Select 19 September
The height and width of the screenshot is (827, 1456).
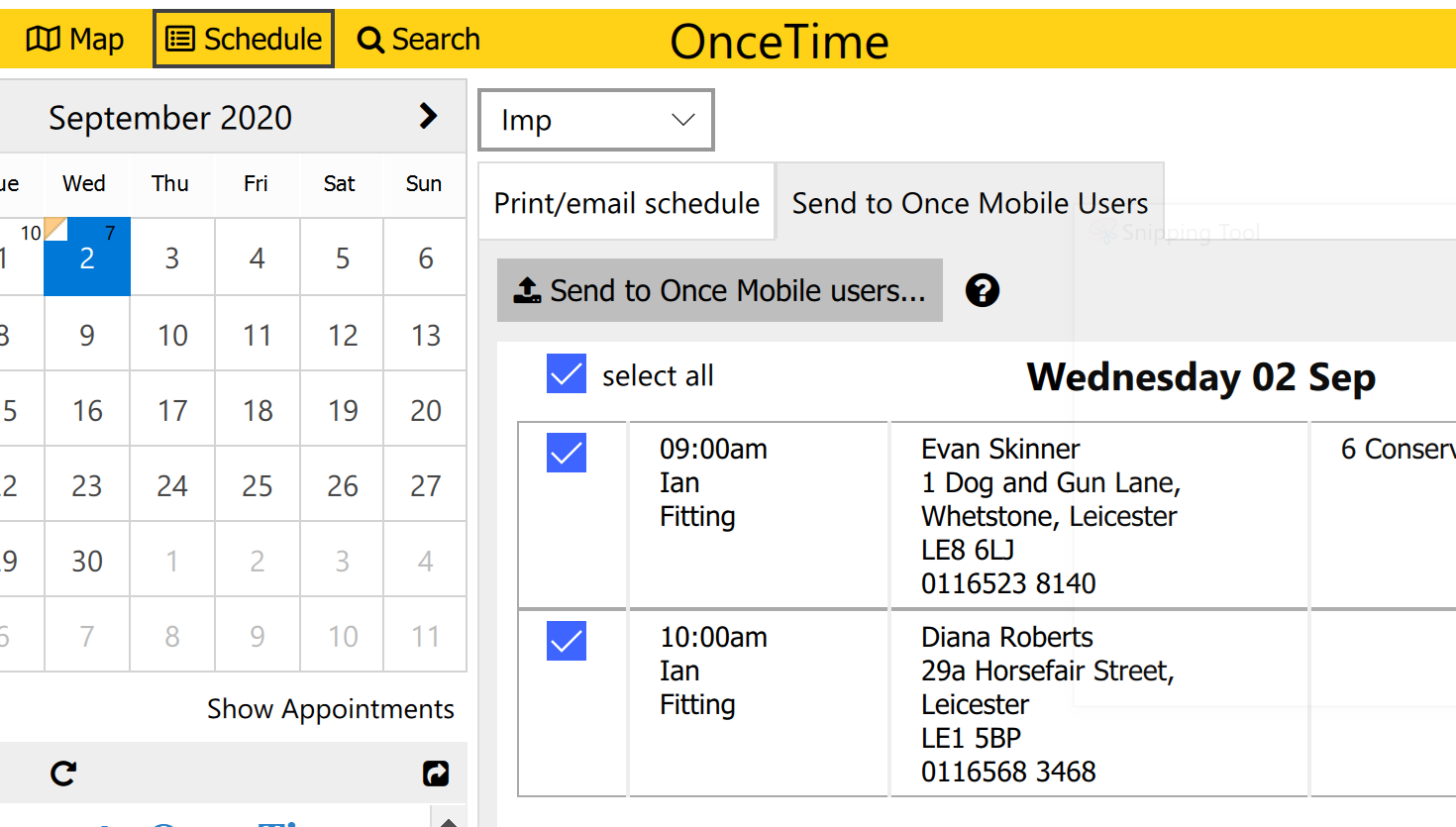click(x=343, y=410)
